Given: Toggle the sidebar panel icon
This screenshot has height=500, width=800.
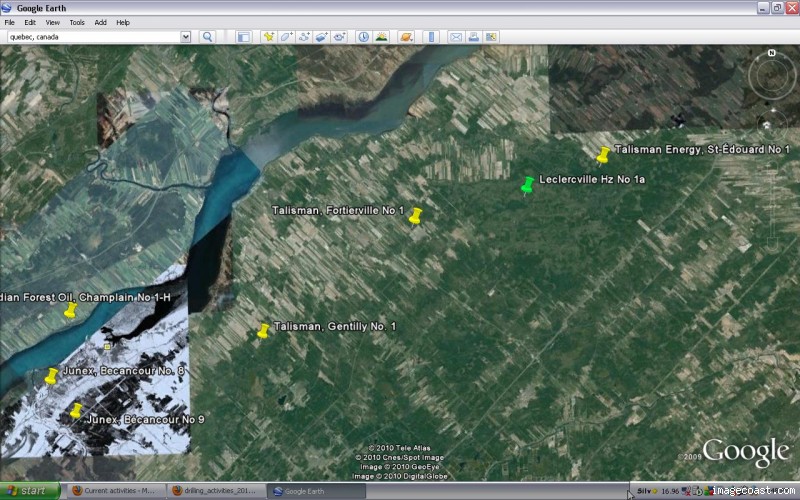Looking at the screenshot, I should tap(244, 37).
